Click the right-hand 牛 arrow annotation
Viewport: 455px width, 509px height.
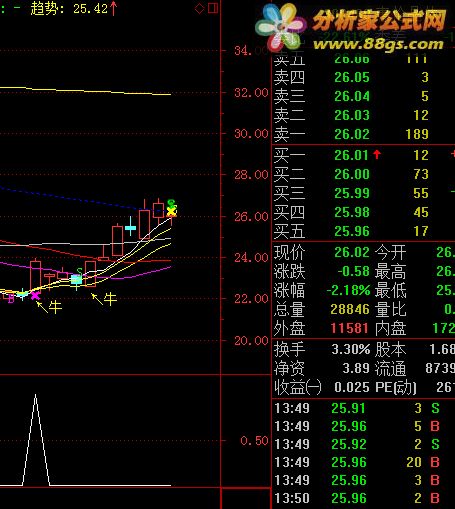click(104, 299)
